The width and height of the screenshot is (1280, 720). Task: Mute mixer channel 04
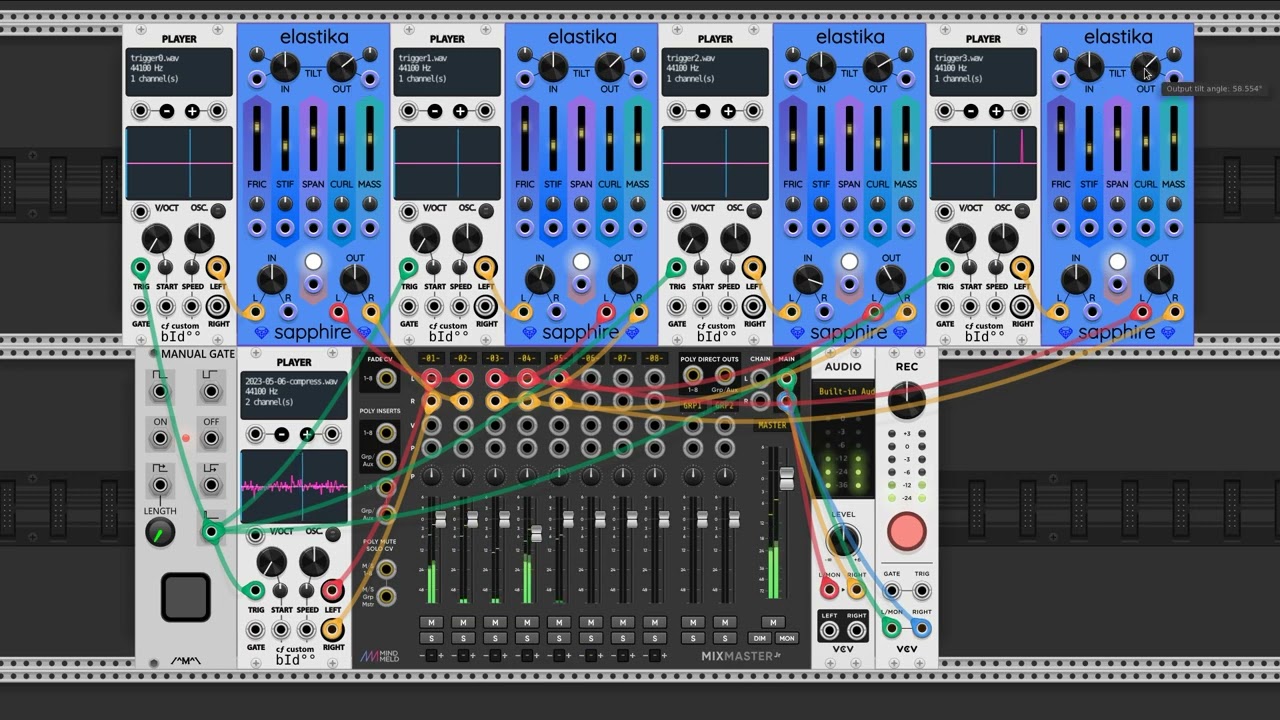click(527, 623)
